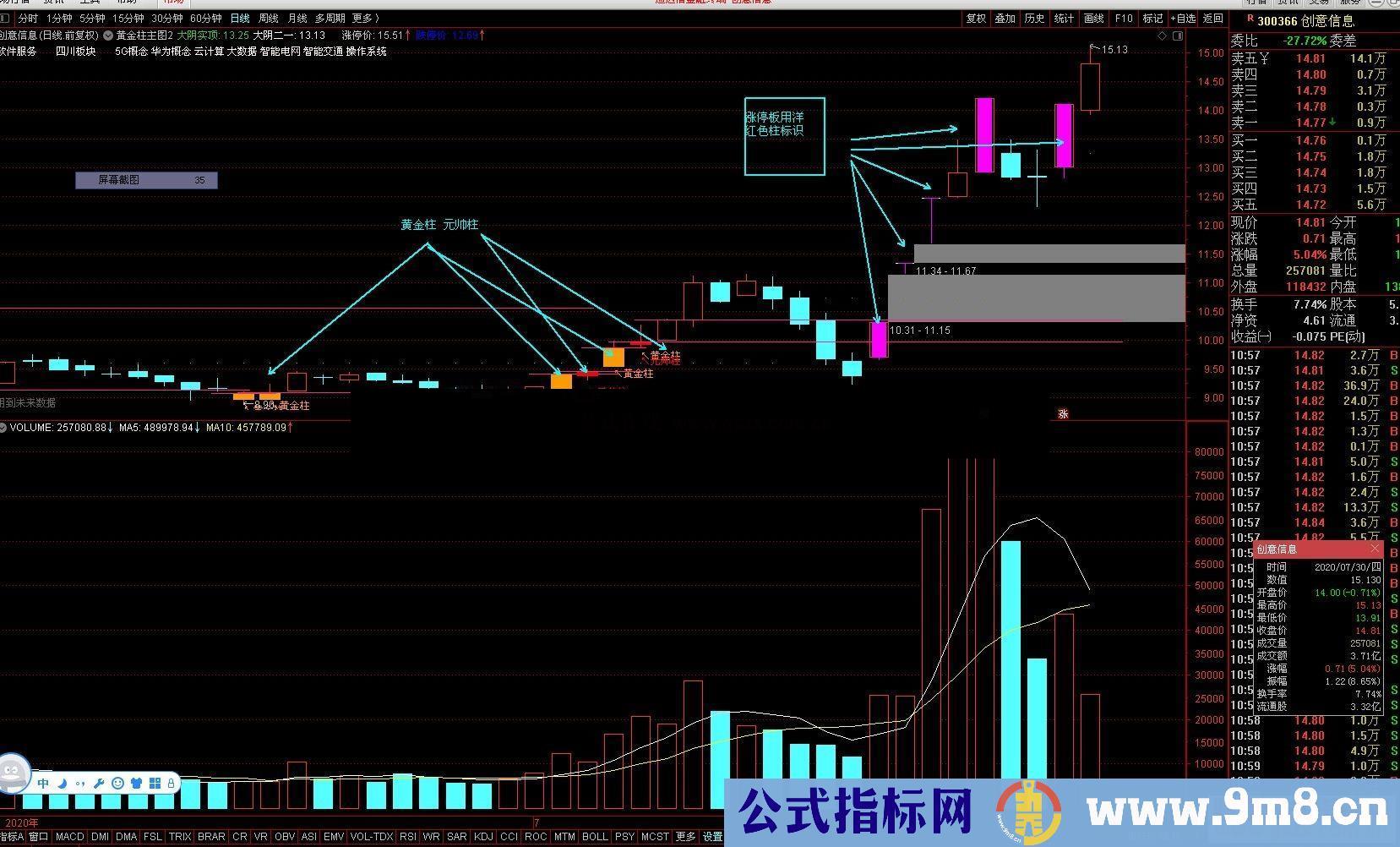Open the MACD indicator tab
The image size is (1400, 847).
69,837
